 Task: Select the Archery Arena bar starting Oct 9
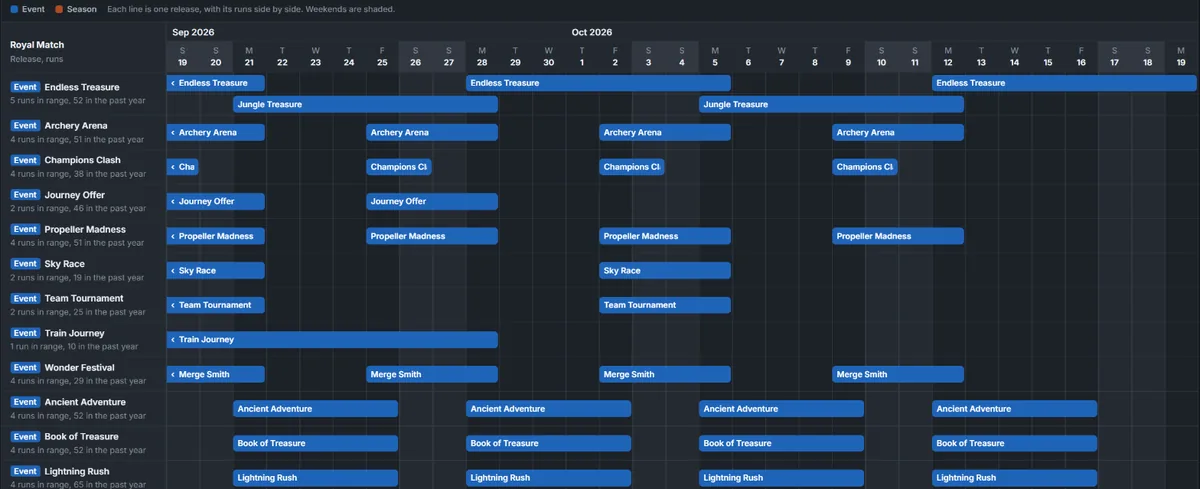coord(898,132)
